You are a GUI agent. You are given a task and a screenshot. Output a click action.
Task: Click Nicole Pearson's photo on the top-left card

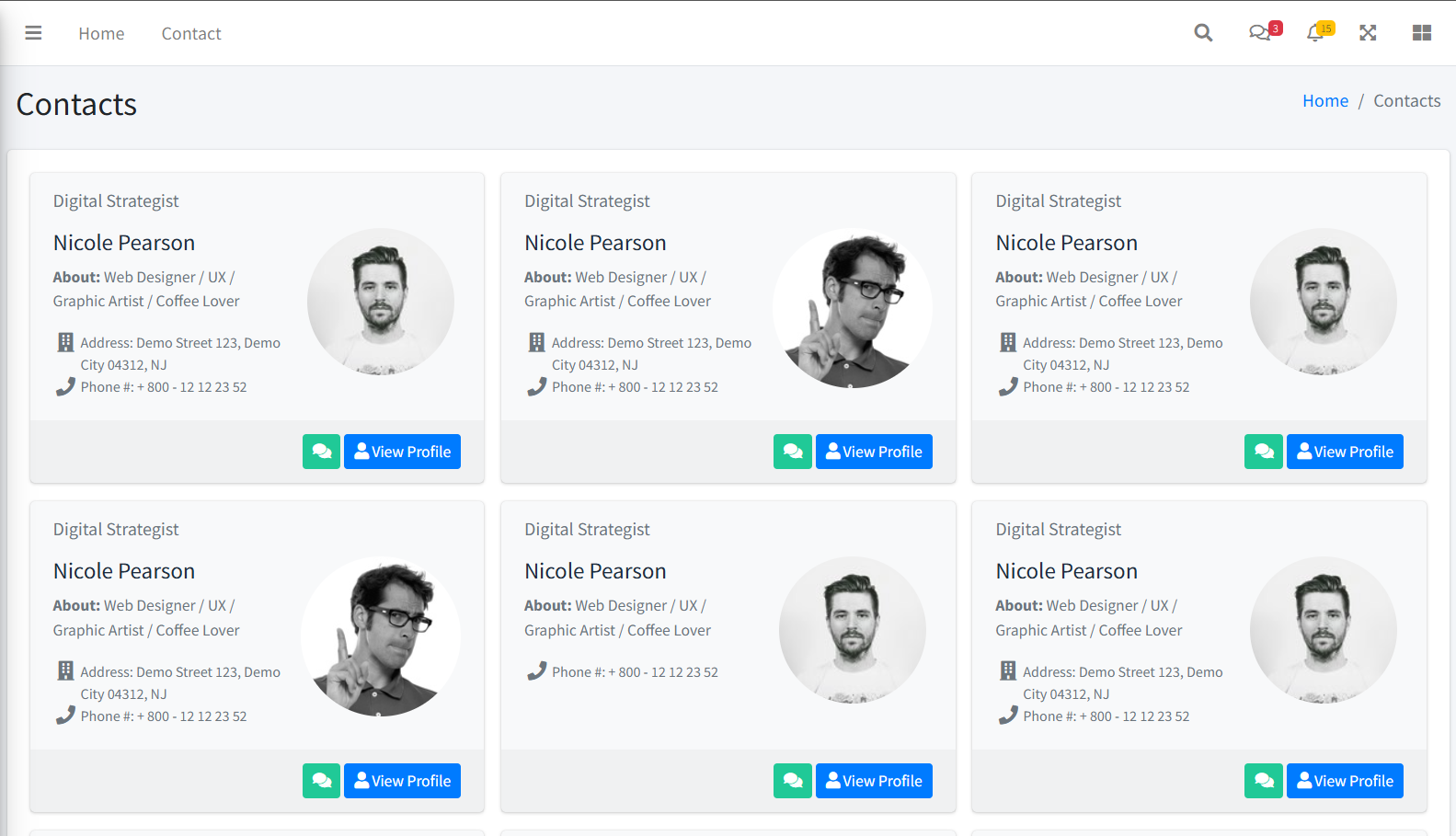pos(380,302)
